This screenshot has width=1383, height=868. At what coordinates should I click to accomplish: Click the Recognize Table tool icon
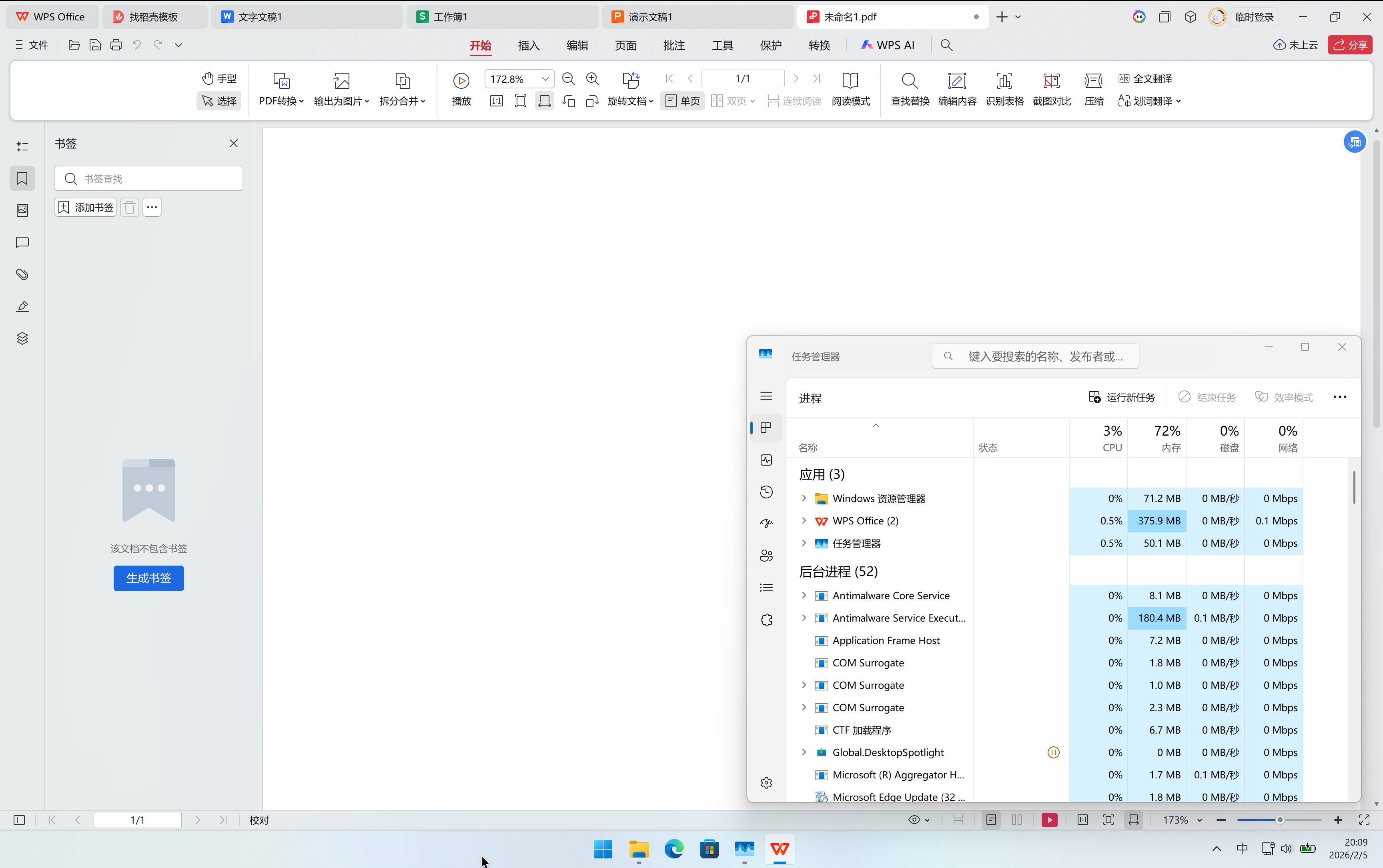[x=1004, y=81]
